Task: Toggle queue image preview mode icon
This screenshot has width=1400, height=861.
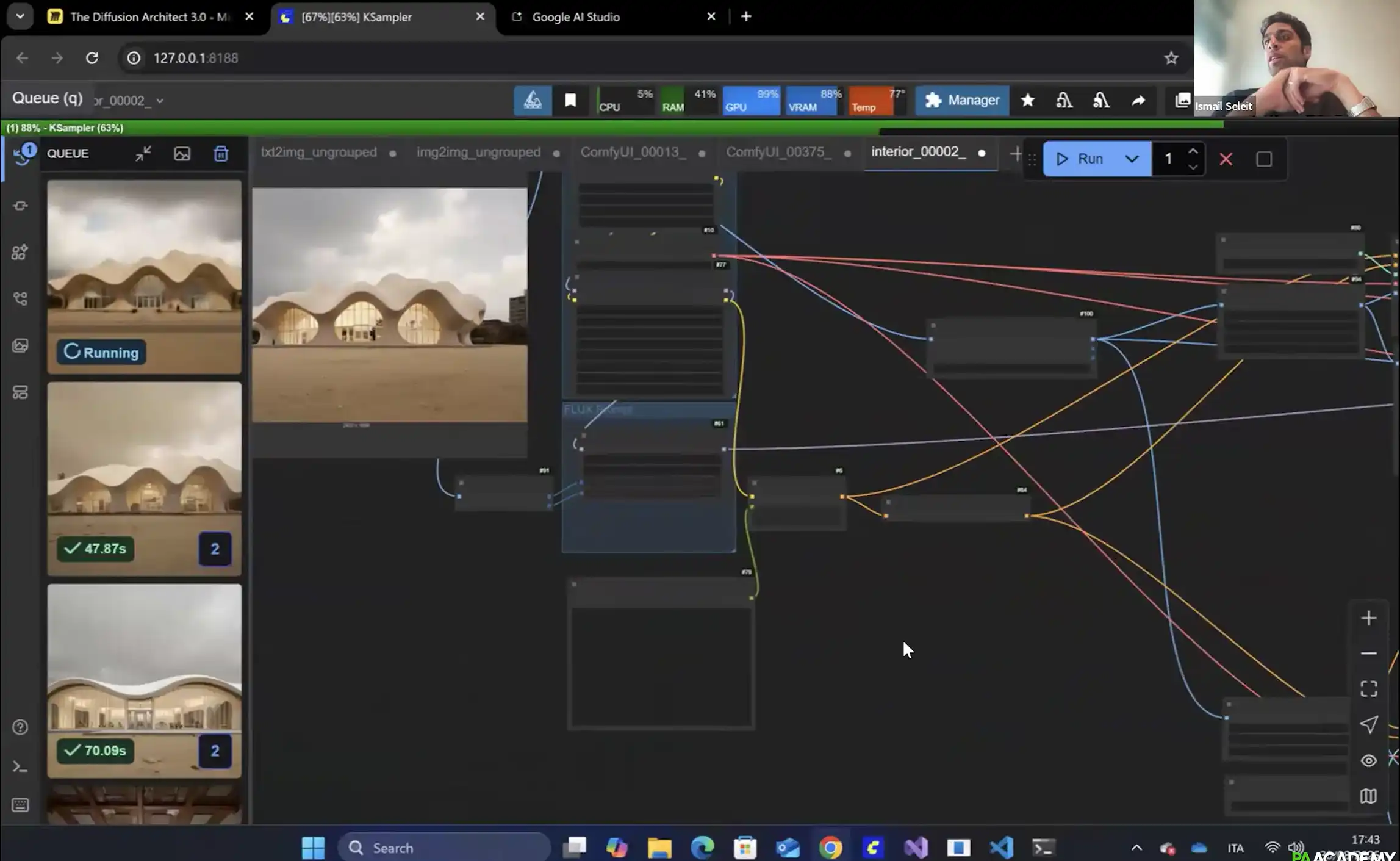Action: [182, 154]
